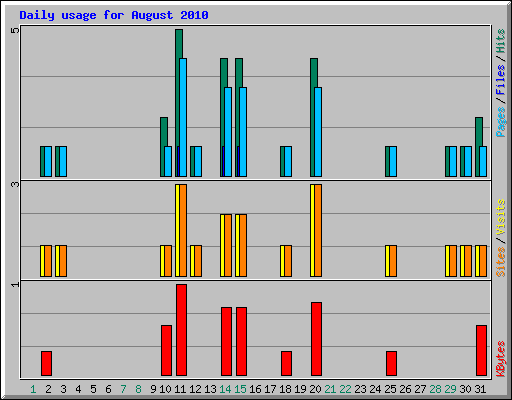Viewport: 512px width, 400px height.
Task: Click the 'Hits' legend label
Action: [x=500, y=41]
